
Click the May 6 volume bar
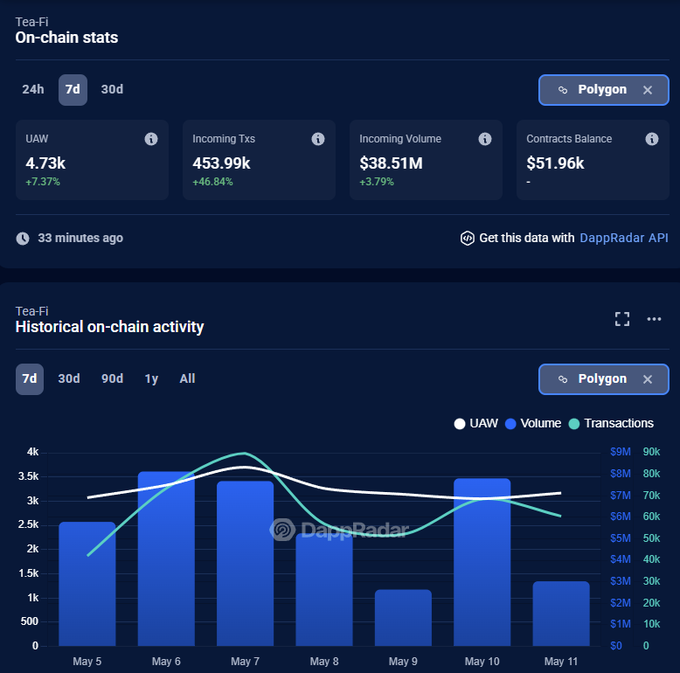point(166,558)
